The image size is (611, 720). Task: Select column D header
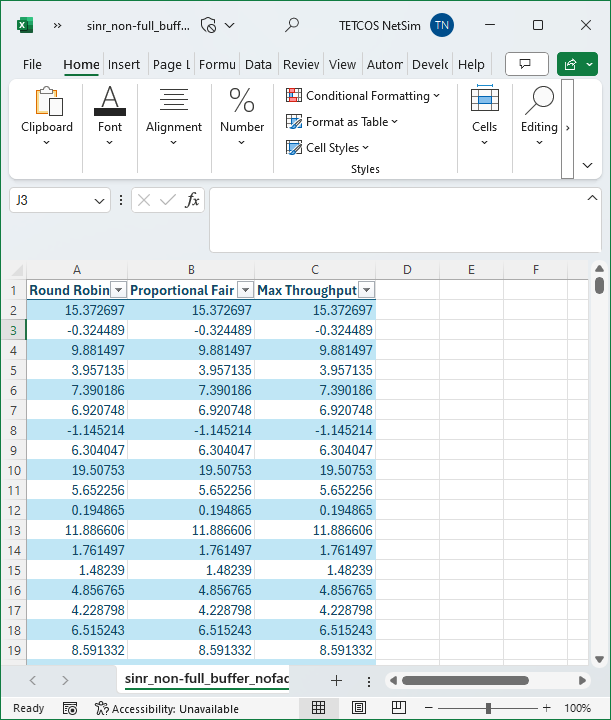[x=407, y=270]
